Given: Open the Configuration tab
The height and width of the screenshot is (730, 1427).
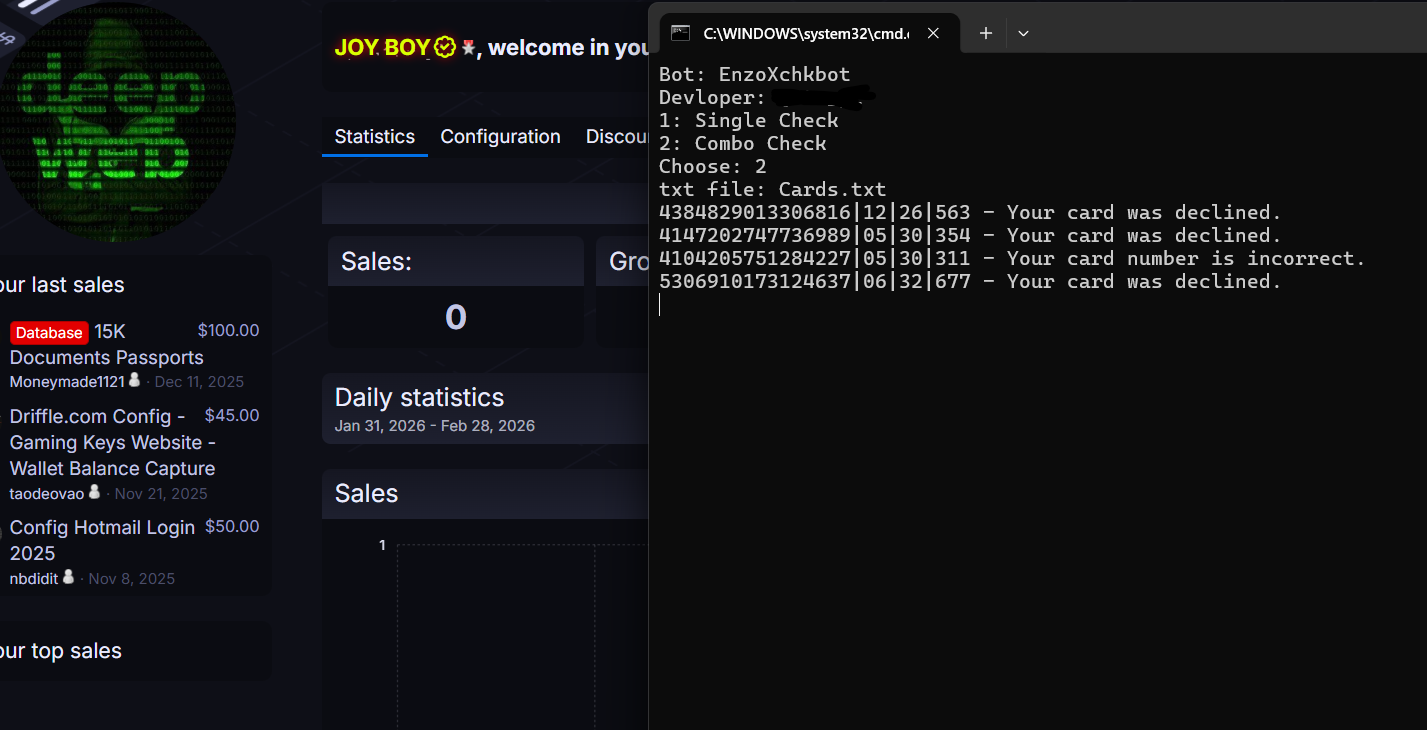Looking at the screenshot, I should (500, 137).
